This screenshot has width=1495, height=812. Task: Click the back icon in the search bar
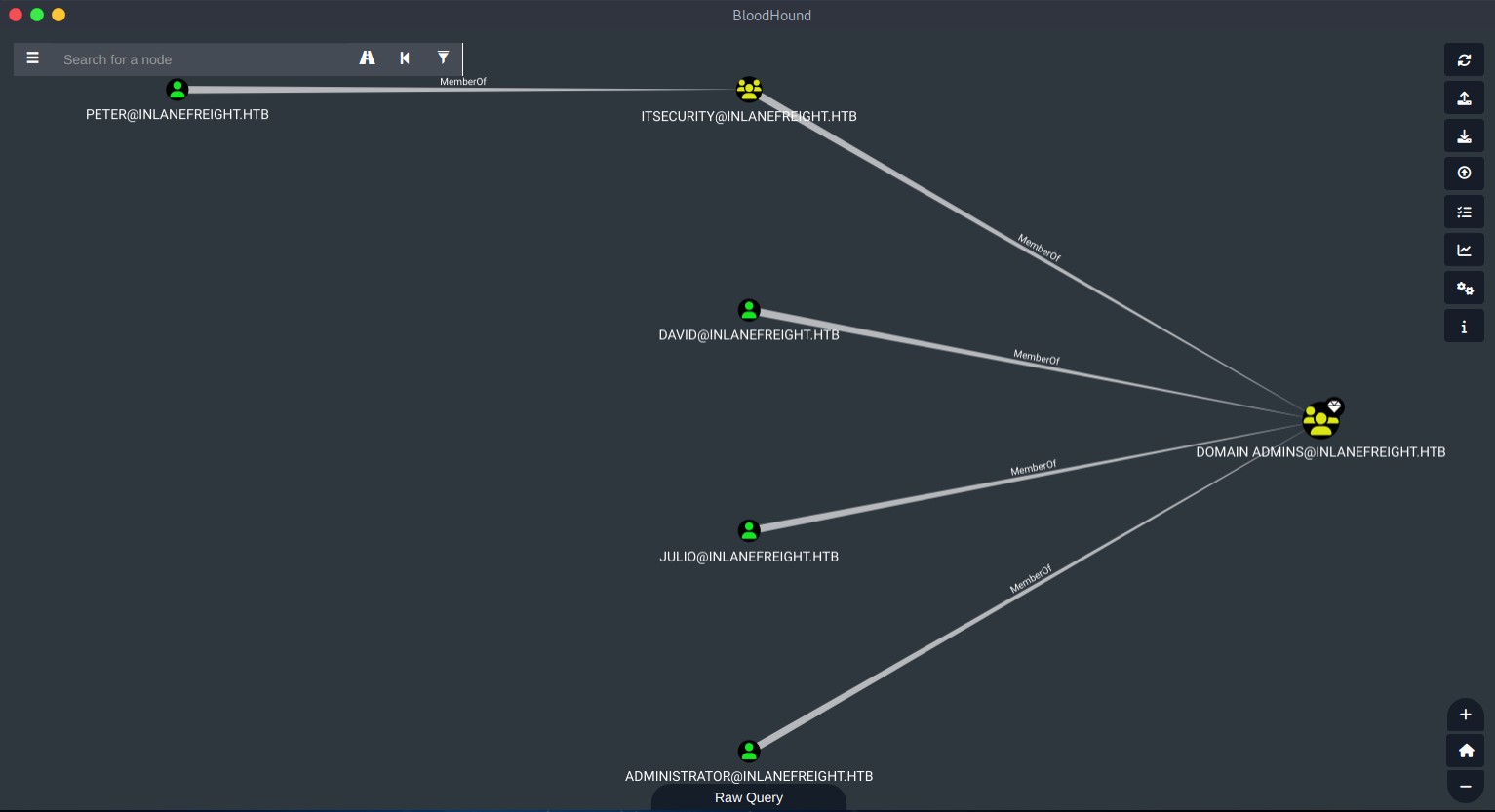pyautogui.click(x=405, y=58)
